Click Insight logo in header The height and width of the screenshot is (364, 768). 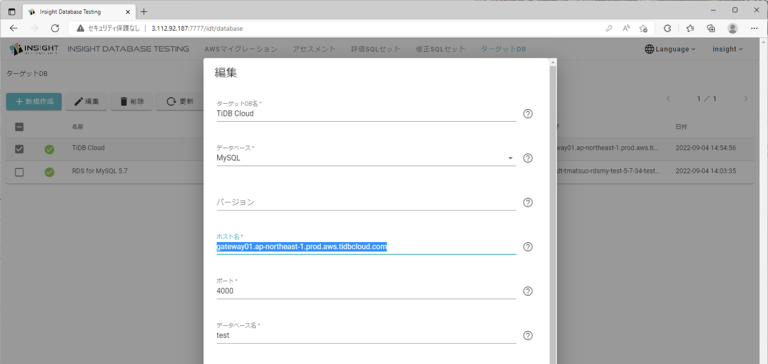(34, 49)
